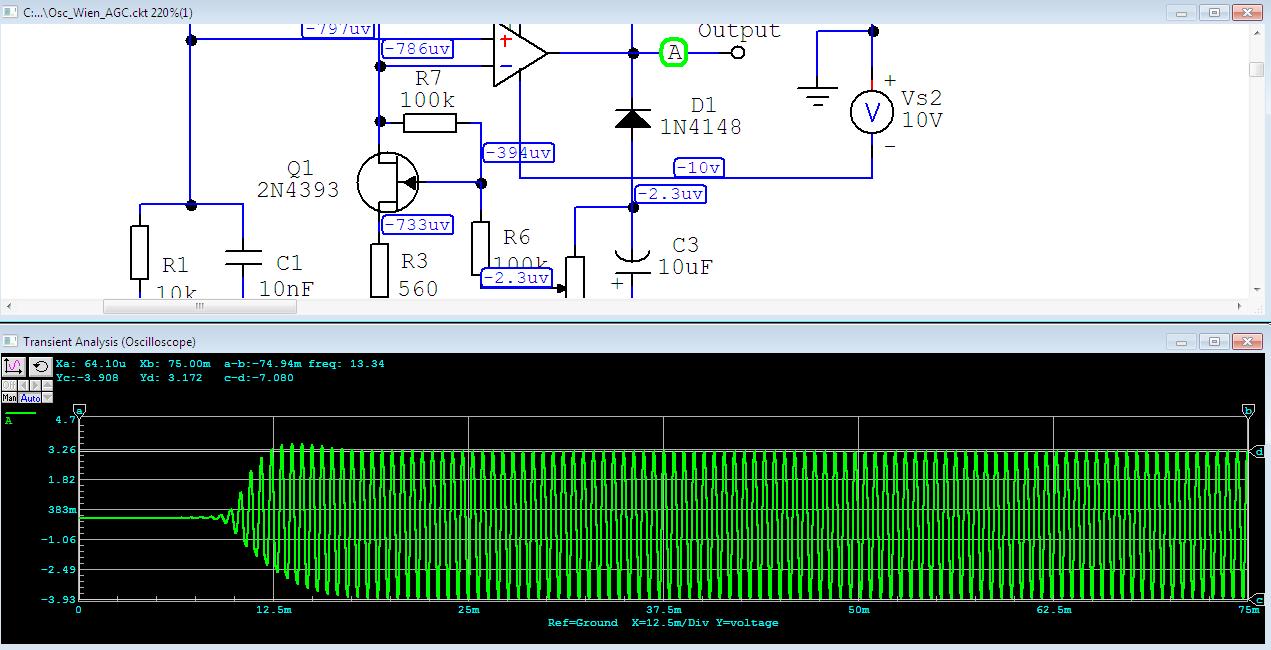The width and height of the screenshot is (1271, 650).
Task: Click the c-d:-7.080 readout
Action: pos(259,378)
